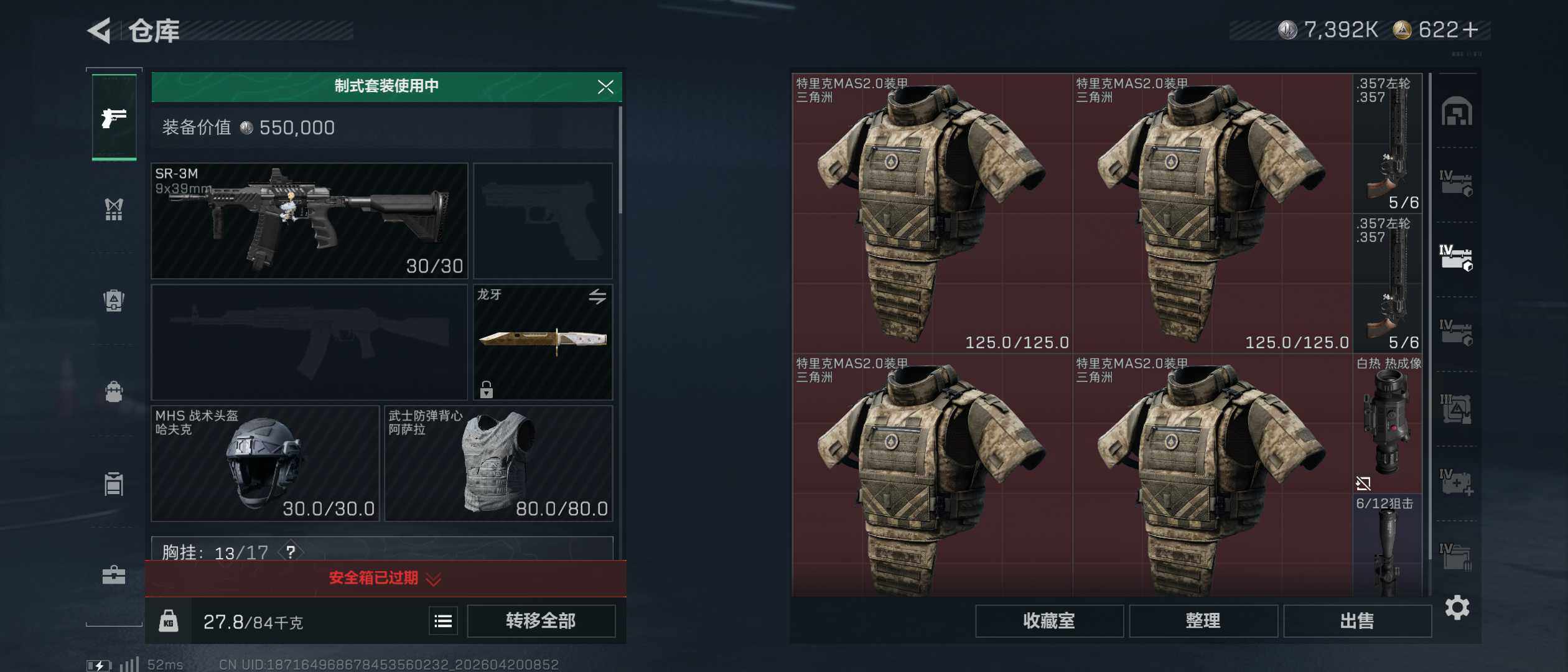Select the weapons pistol category tab

114,117
